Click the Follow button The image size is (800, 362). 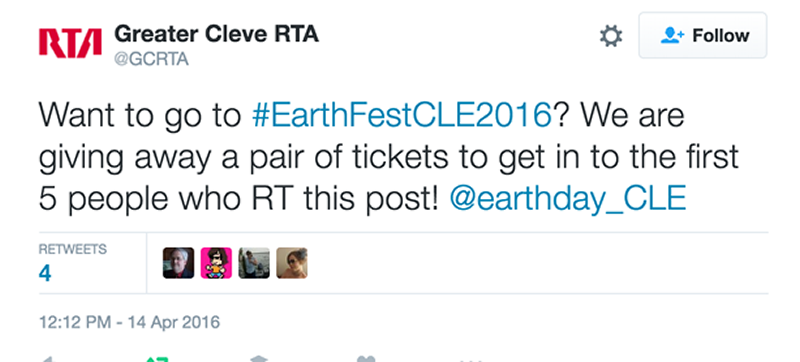[703, 35]
